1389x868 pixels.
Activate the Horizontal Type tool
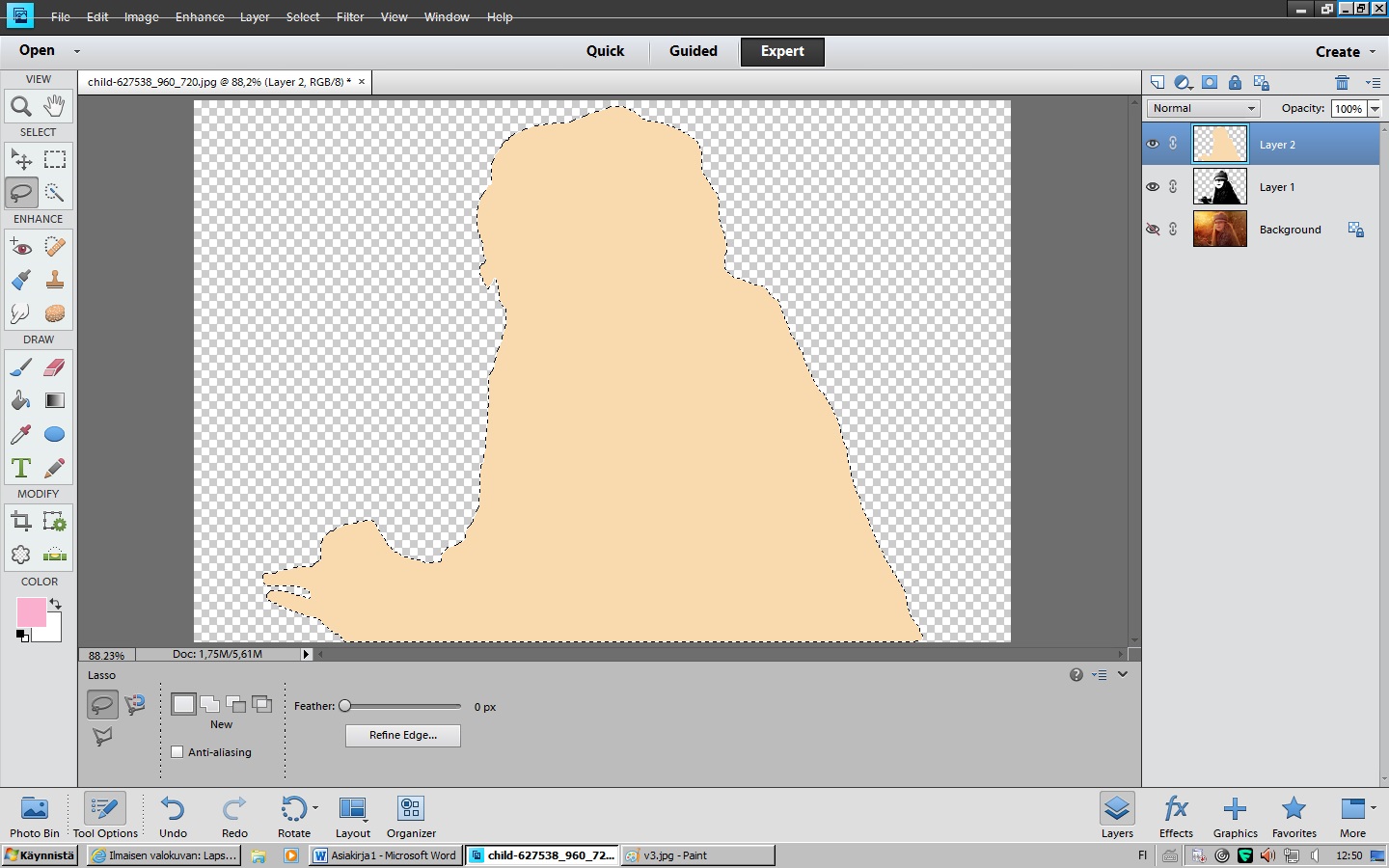pos(20,468)
